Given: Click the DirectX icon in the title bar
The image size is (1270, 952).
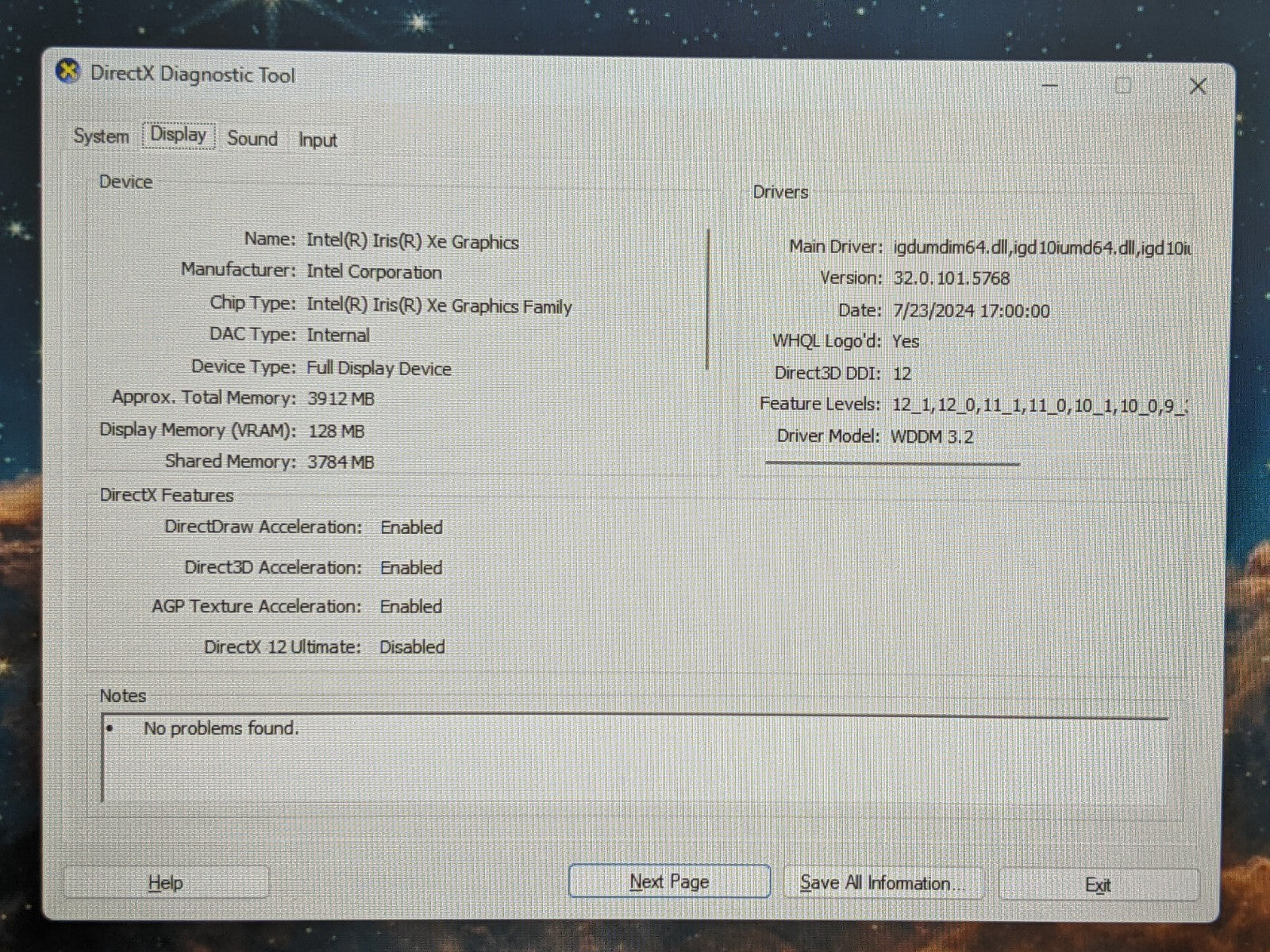Looking at the screenshot, I should pos(68,72).
